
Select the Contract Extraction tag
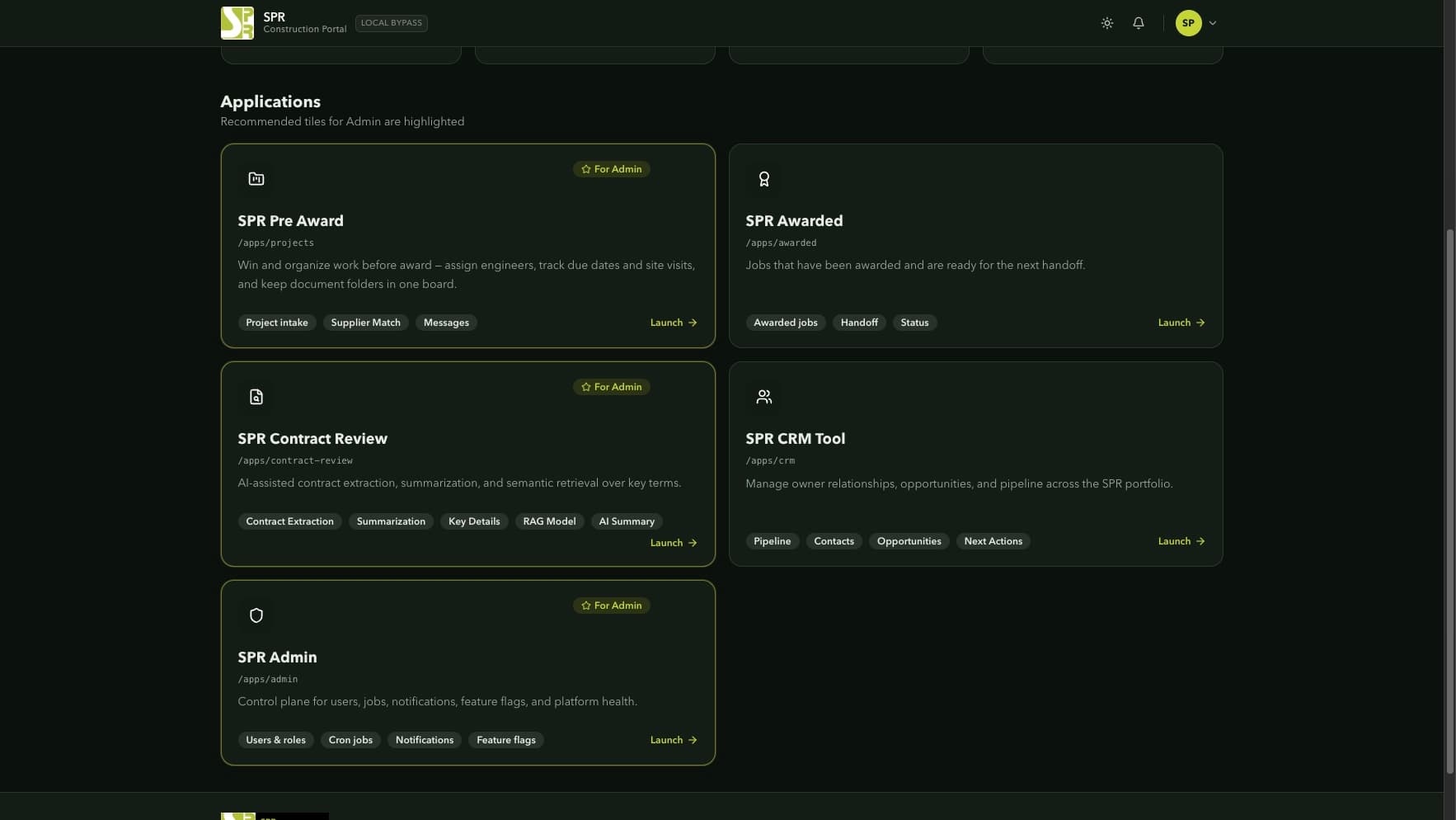290,521
